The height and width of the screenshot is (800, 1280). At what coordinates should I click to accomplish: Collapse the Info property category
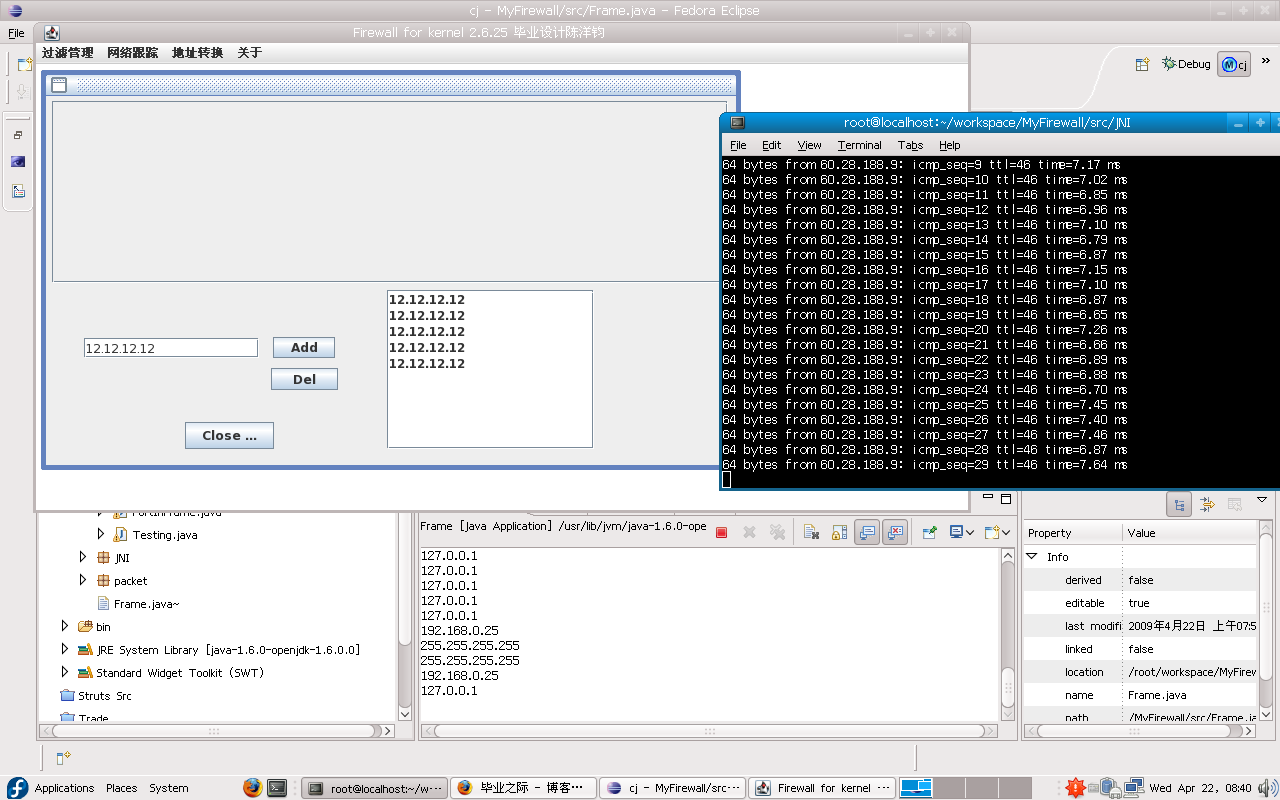1032,557
